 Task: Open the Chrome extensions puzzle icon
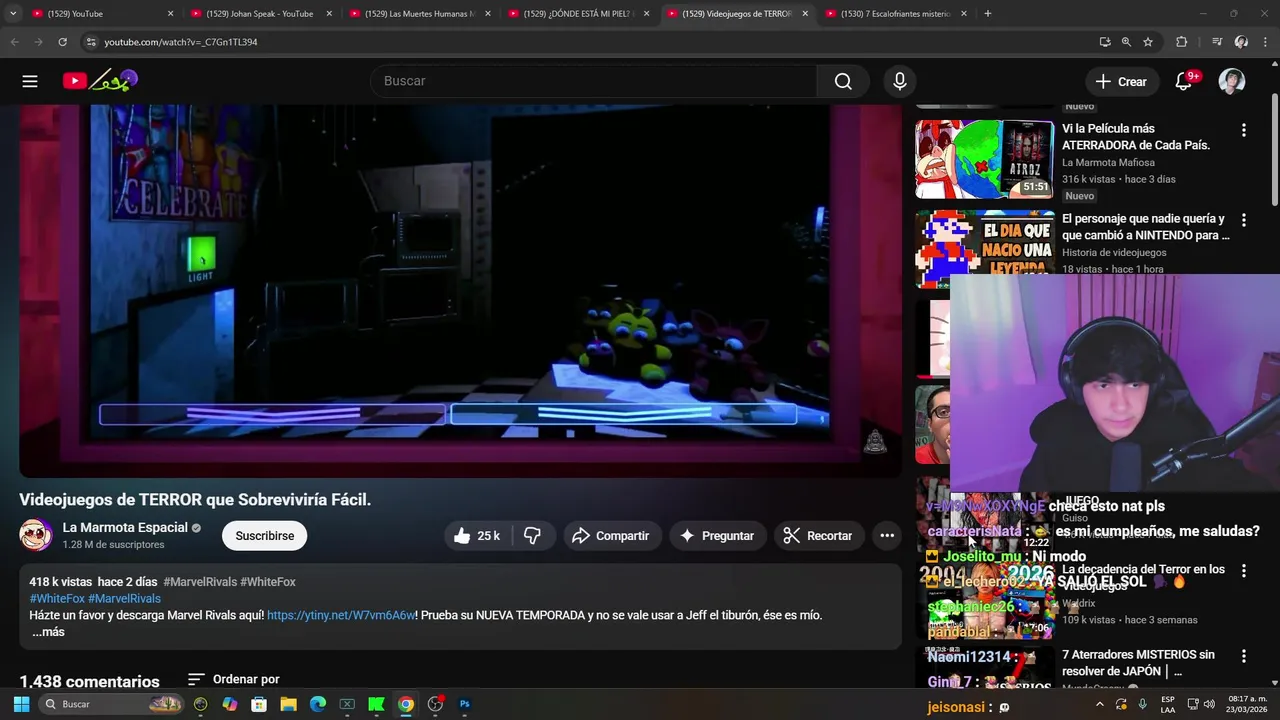pyautogui.click(x=1181, y=42)
